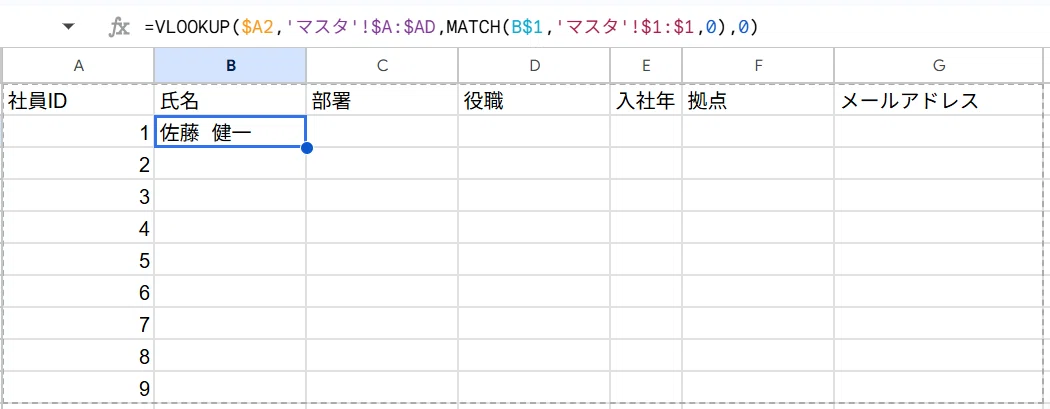Click the 社員ID header cell
The height and width of the screenshot is (409, 1050).
pyautogui.click(x=79, y=100)
